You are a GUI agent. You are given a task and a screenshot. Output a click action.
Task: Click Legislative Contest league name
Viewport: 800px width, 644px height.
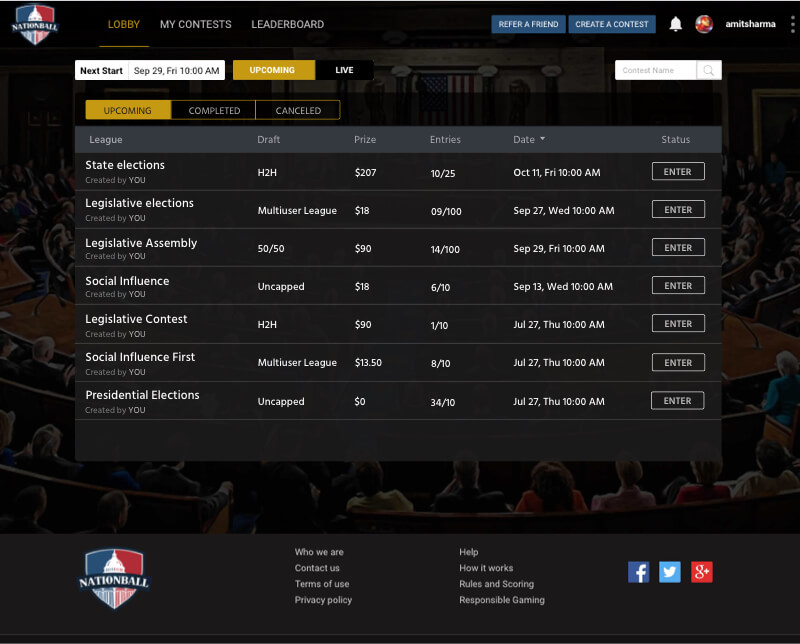136,319
